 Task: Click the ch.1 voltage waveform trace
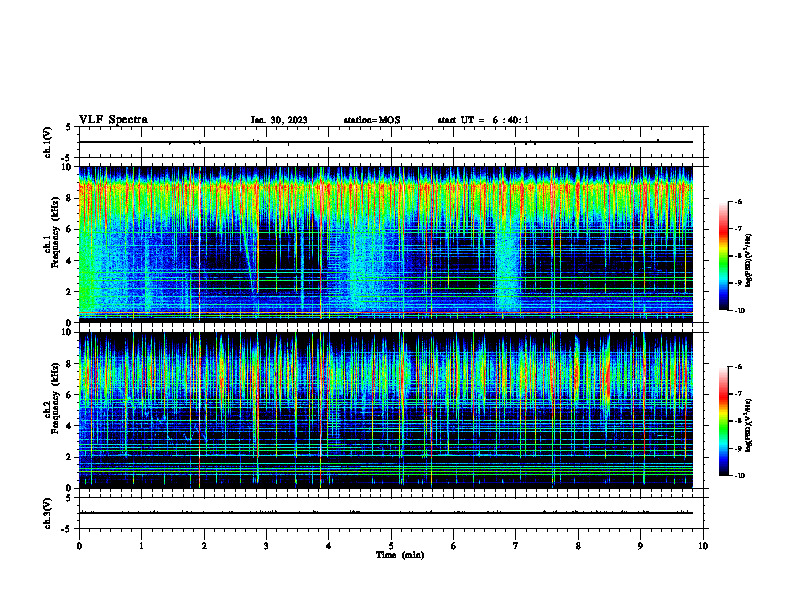coord(386,142)
